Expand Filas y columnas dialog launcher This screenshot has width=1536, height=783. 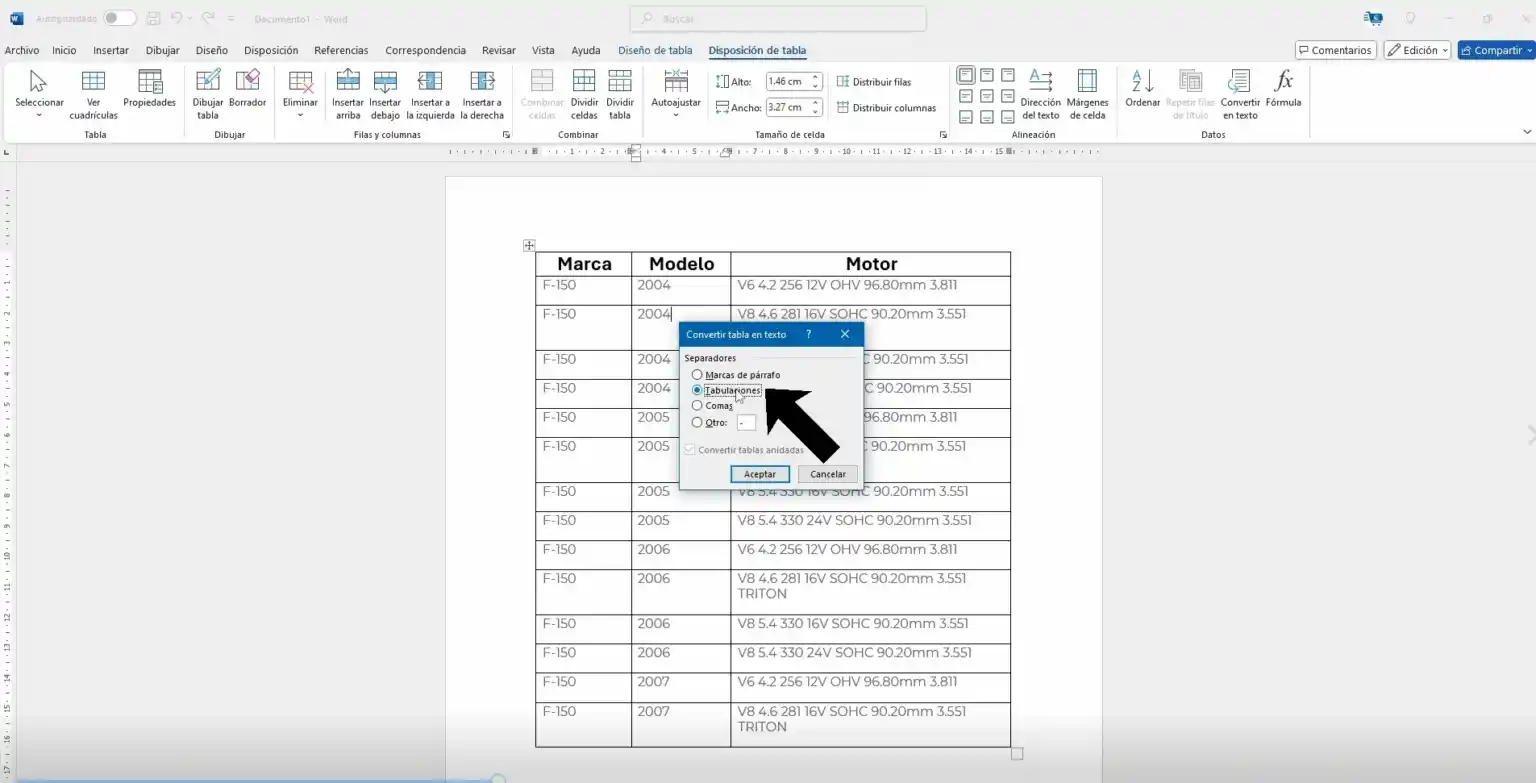[x=506, y=134]
